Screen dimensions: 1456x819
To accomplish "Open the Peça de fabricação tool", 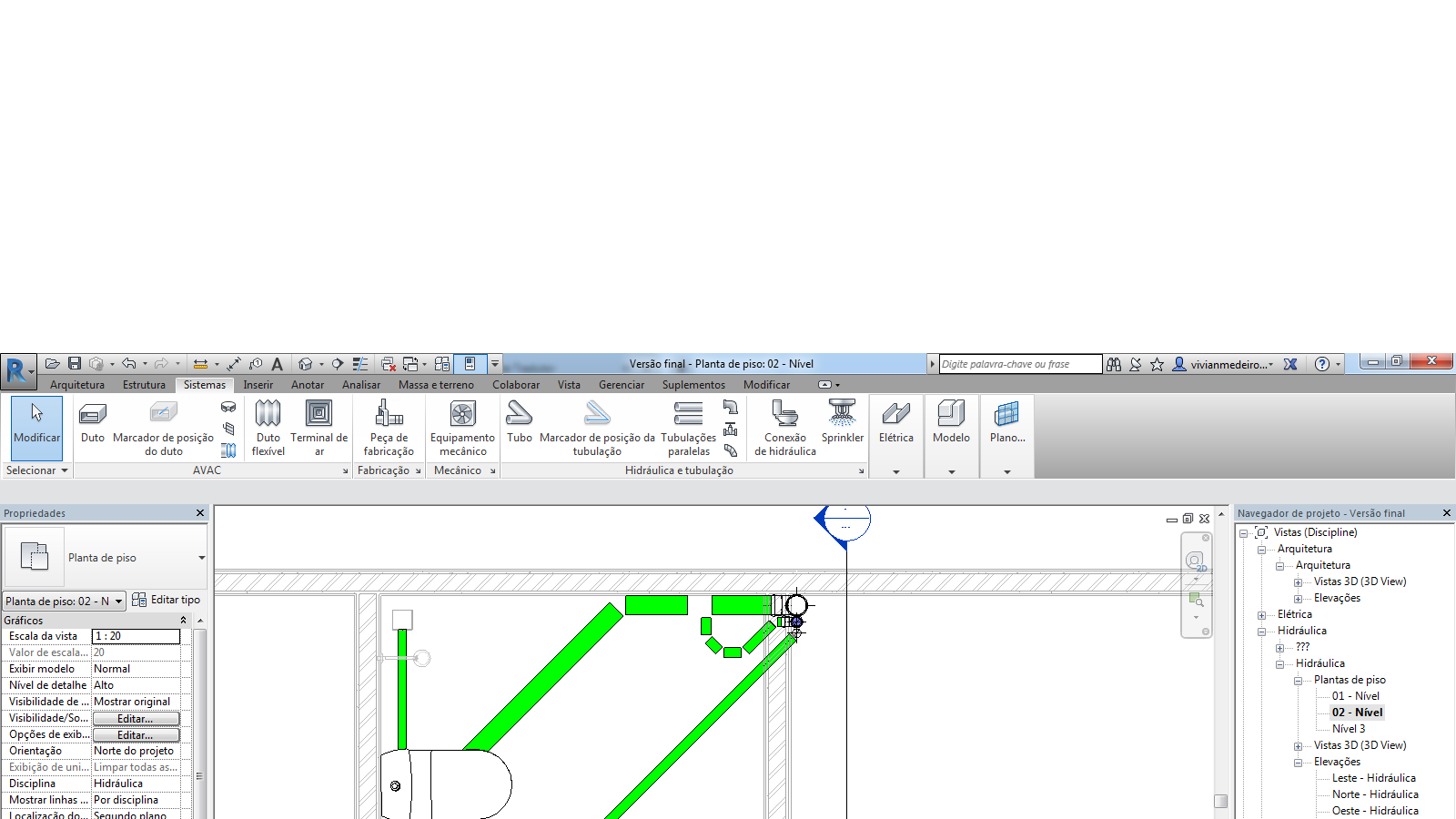I will (x=389, y=428).
